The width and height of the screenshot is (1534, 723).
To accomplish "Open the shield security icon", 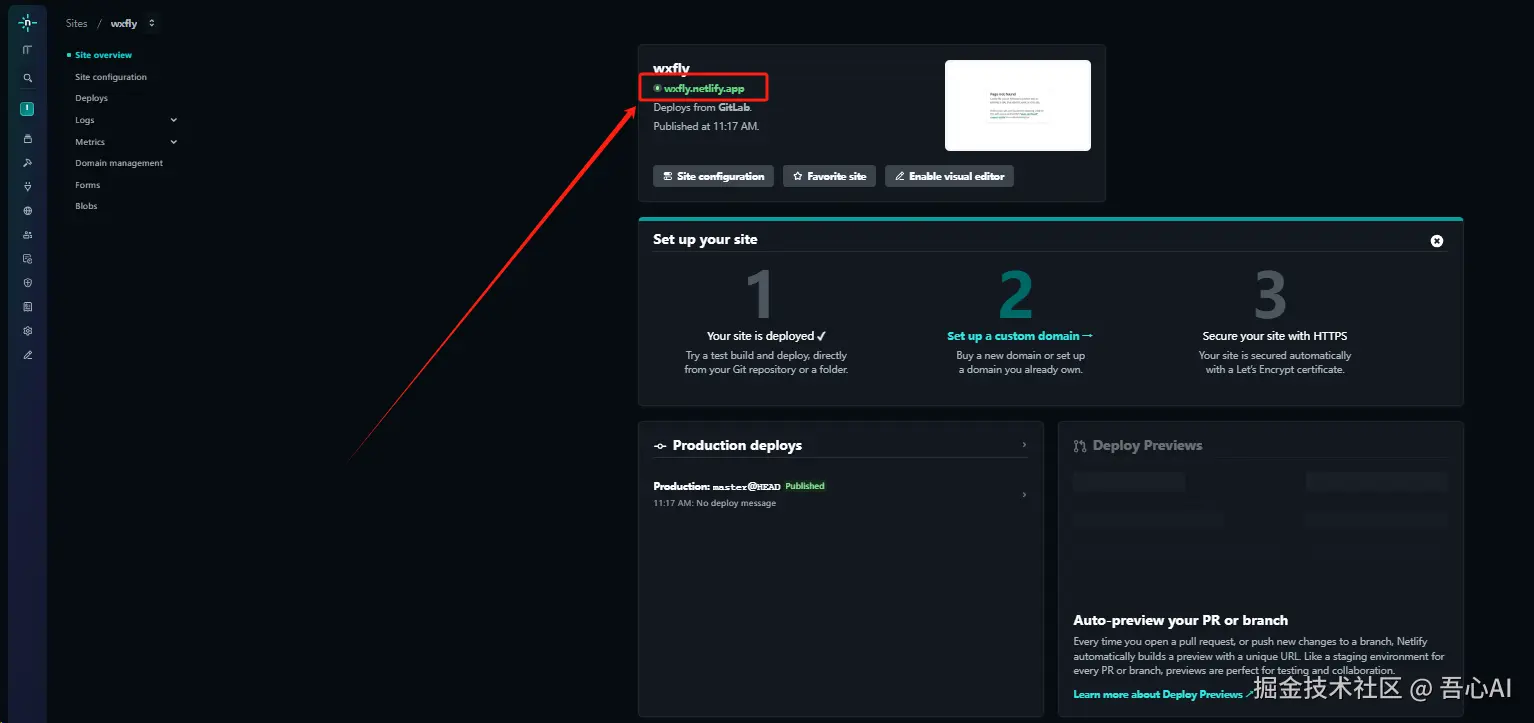I will click(28, 283).
